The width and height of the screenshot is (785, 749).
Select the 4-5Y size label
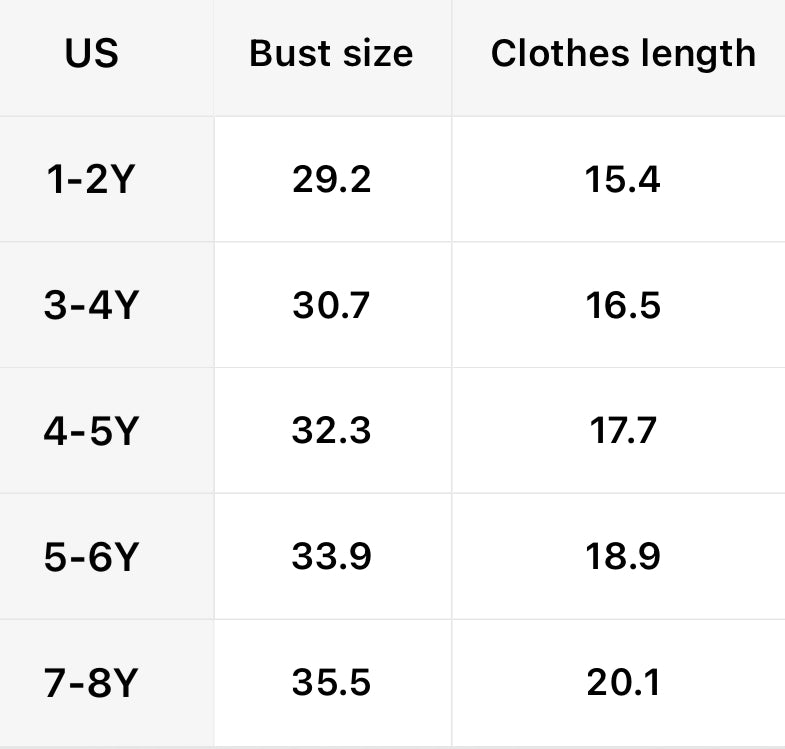click(x=90, y=431)
